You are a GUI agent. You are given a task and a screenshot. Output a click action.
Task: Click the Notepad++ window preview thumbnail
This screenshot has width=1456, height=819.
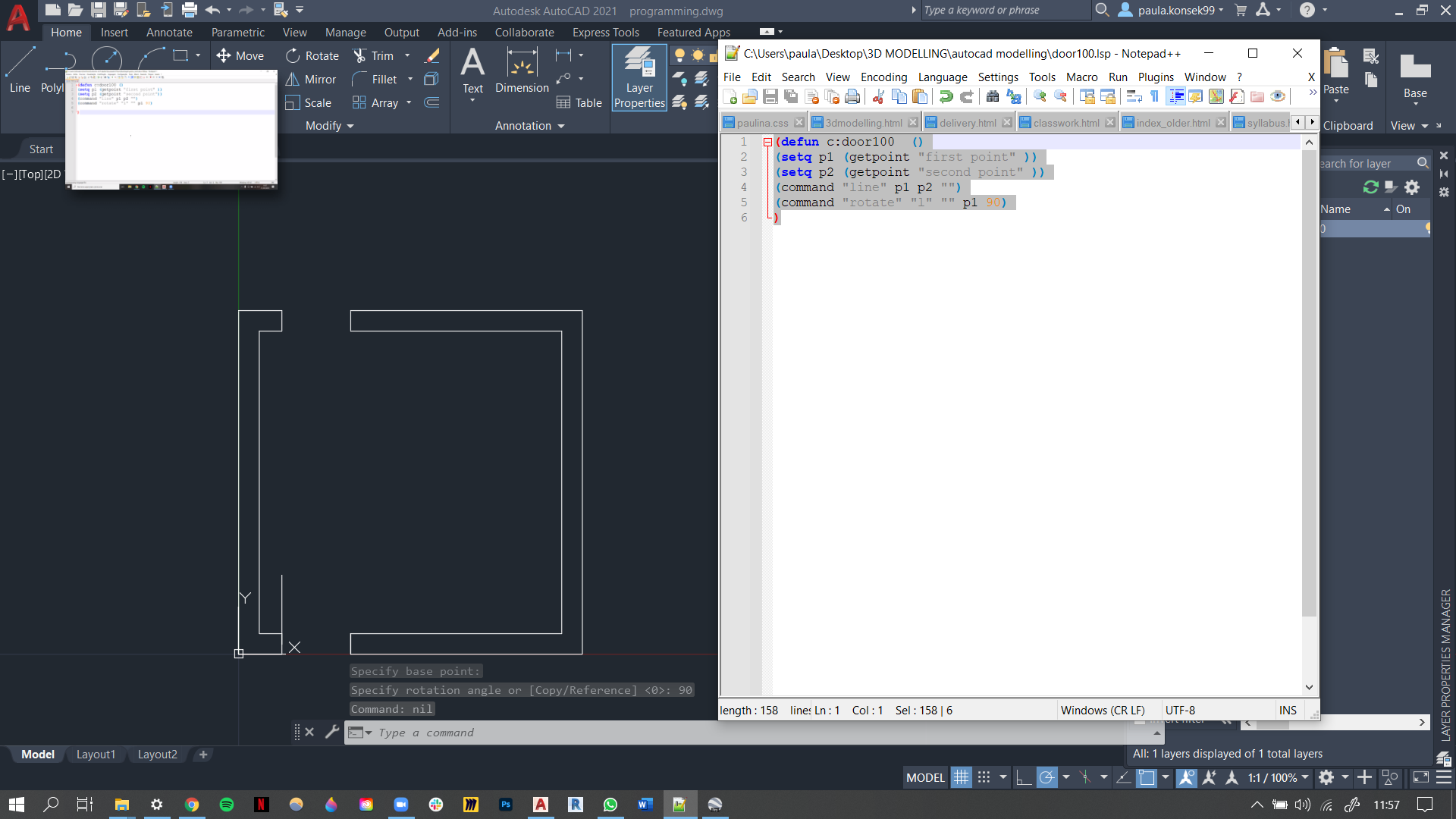(x=171, y=130)
